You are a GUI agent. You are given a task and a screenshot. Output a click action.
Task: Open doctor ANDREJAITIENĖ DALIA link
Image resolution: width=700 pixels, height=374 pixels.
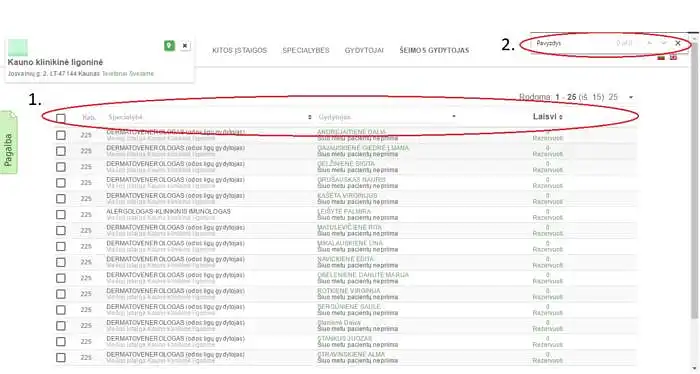pos(351,132)
